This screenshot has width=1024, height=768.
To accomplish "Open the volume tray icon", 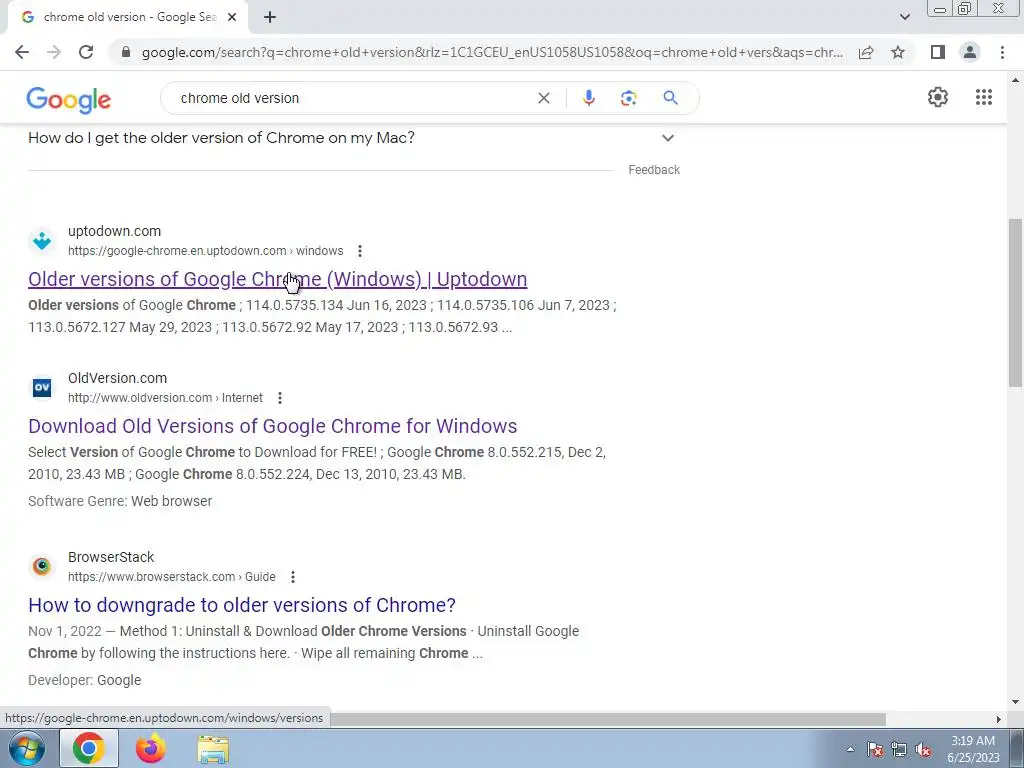I will tap(923, 749).
